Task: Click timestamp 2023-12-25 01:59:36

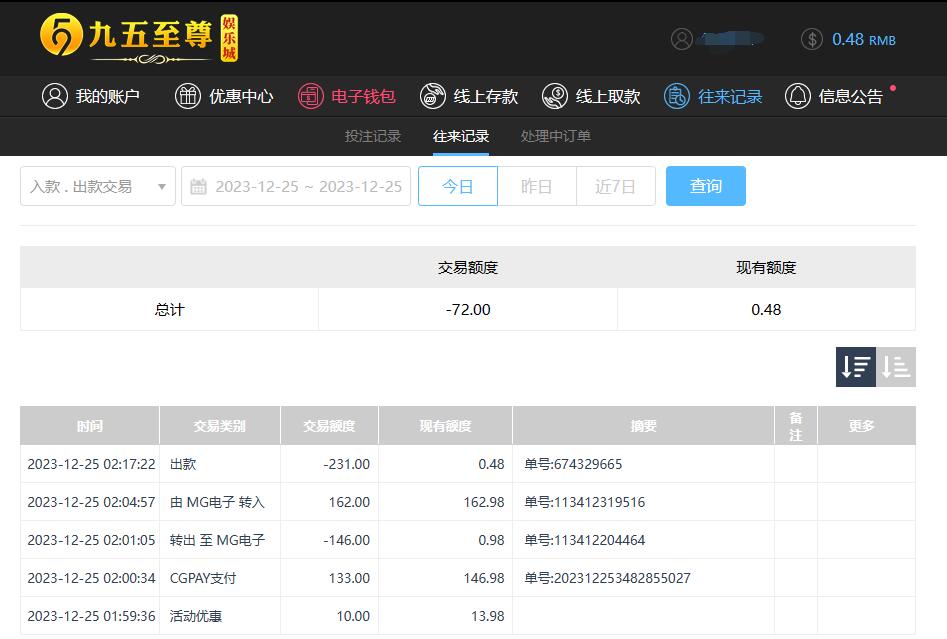Action: [x=91, y=616]
